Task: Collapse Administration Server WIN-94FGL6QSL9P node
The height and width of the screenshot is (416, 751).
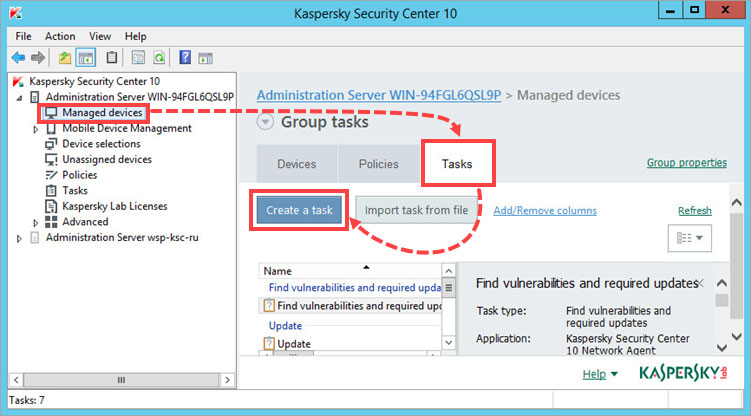Action: pyautogui.click(x=19, y=98)
